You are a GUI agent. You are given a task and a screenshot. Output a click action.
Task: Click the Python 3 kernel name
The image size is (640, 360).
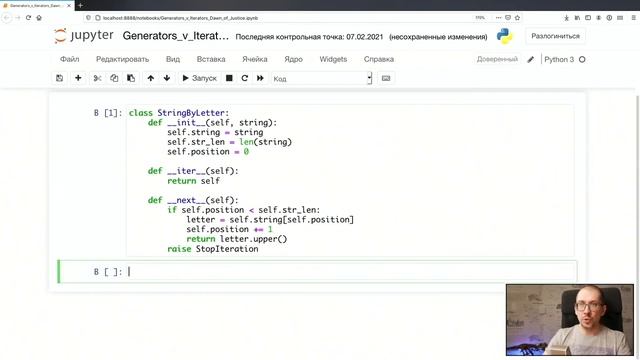pyautogui.click(x=559, y=60)
